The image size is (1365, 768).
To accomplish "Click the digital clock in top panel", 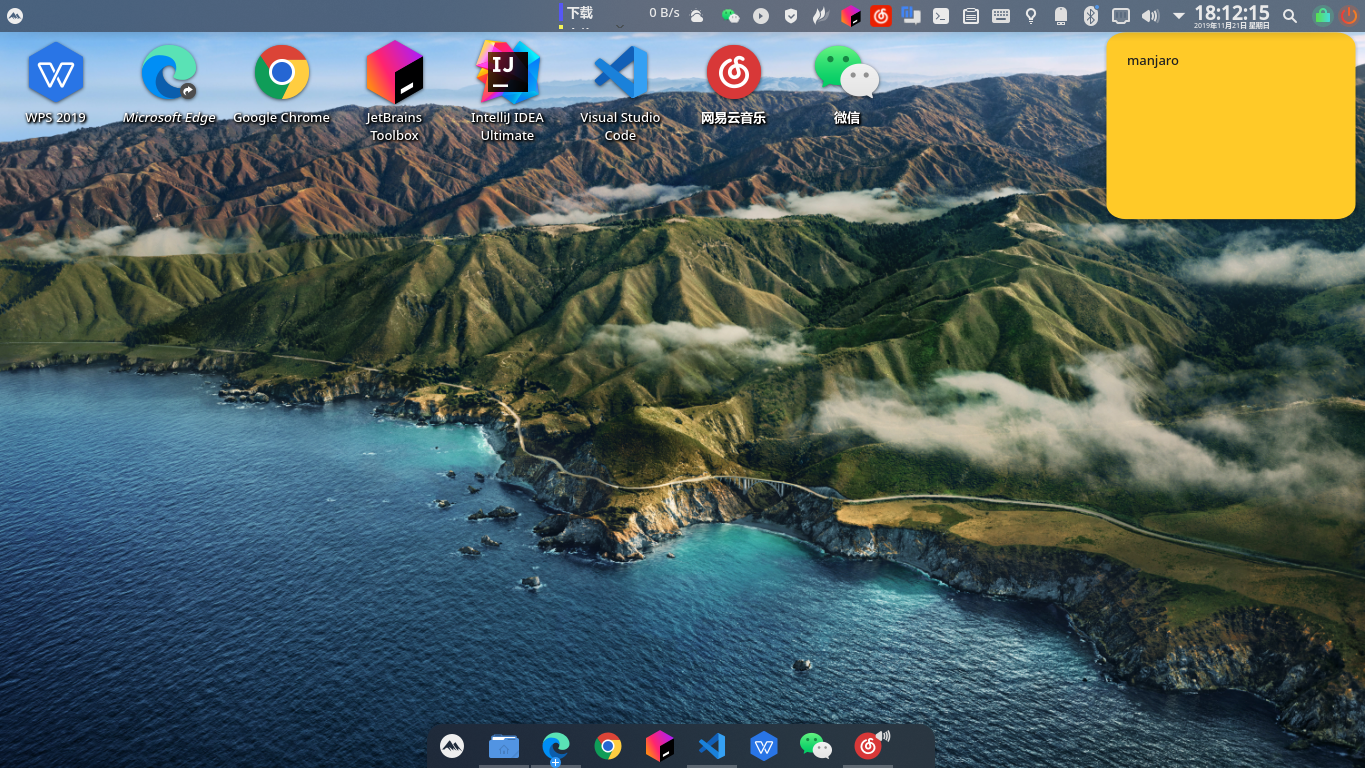I will point(1231,15).
